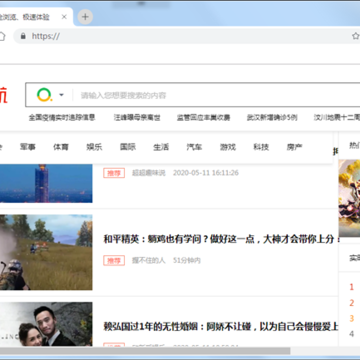Switch to the 汽车 news category

[194, 147]
